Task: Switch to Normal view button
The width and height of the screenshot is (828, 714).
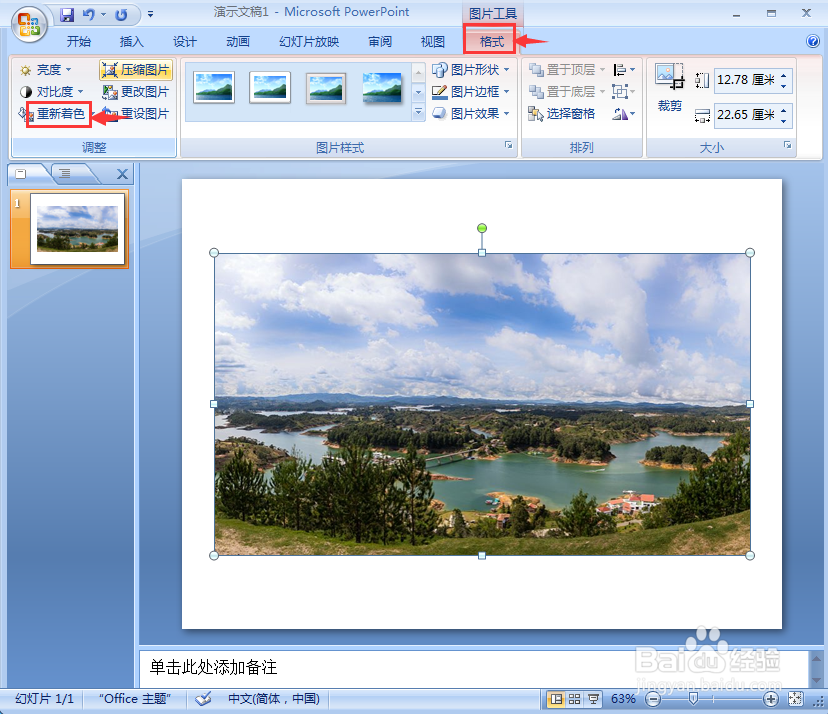Action: (556, 699)
